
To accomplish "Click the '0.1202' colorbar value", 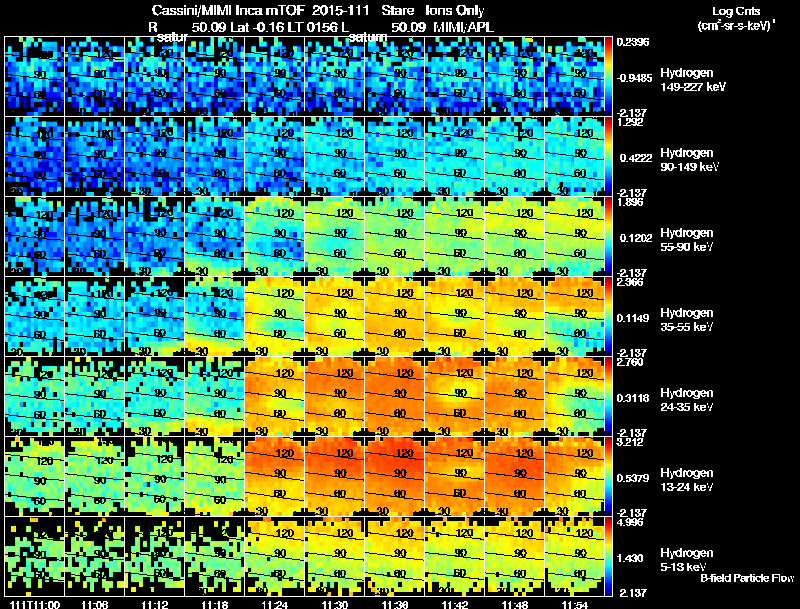I will (636, 238).
